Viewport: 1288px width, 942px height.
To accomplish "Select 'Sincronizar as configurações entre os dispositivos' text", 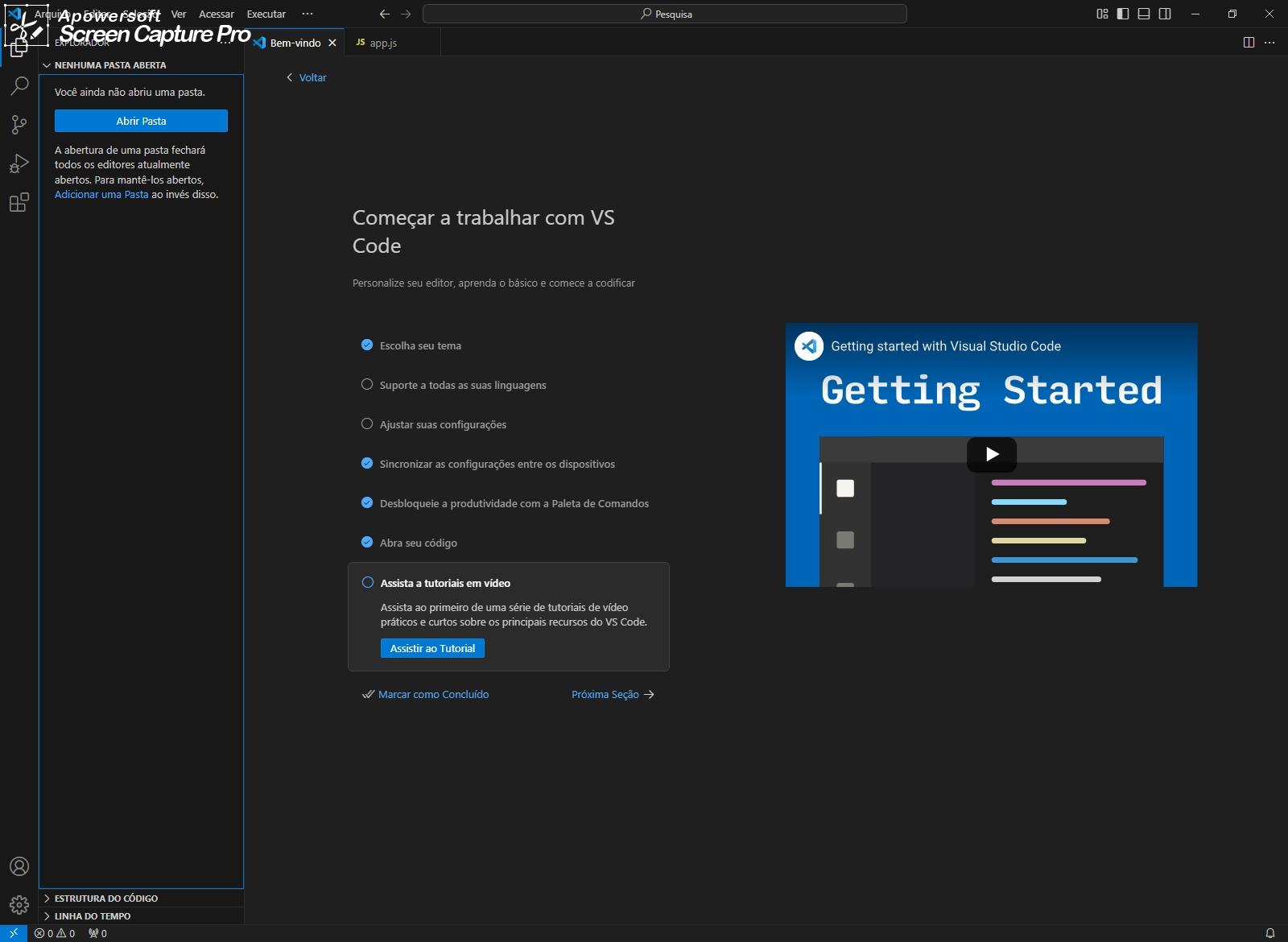I will [497, 464].
